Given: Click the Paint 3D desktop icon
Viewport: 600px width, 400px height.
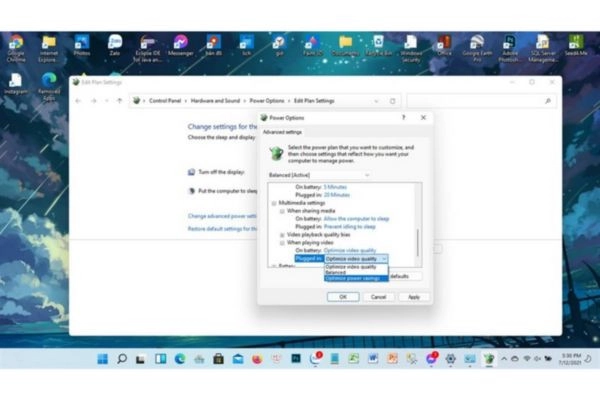Looking at the screenshot, I should click(x=312, y=46).
